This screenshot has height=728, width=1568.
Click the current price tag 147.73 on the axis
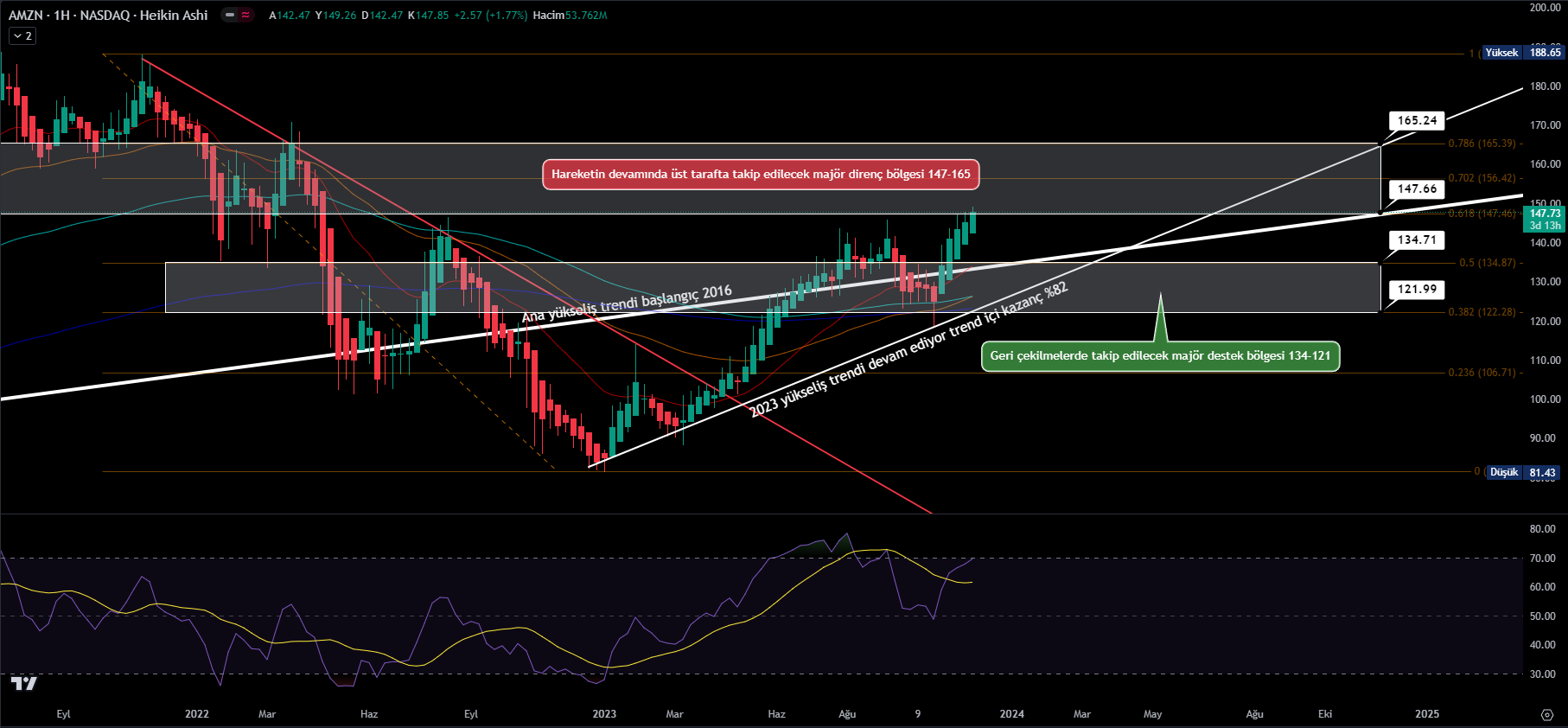point(1545,219)
